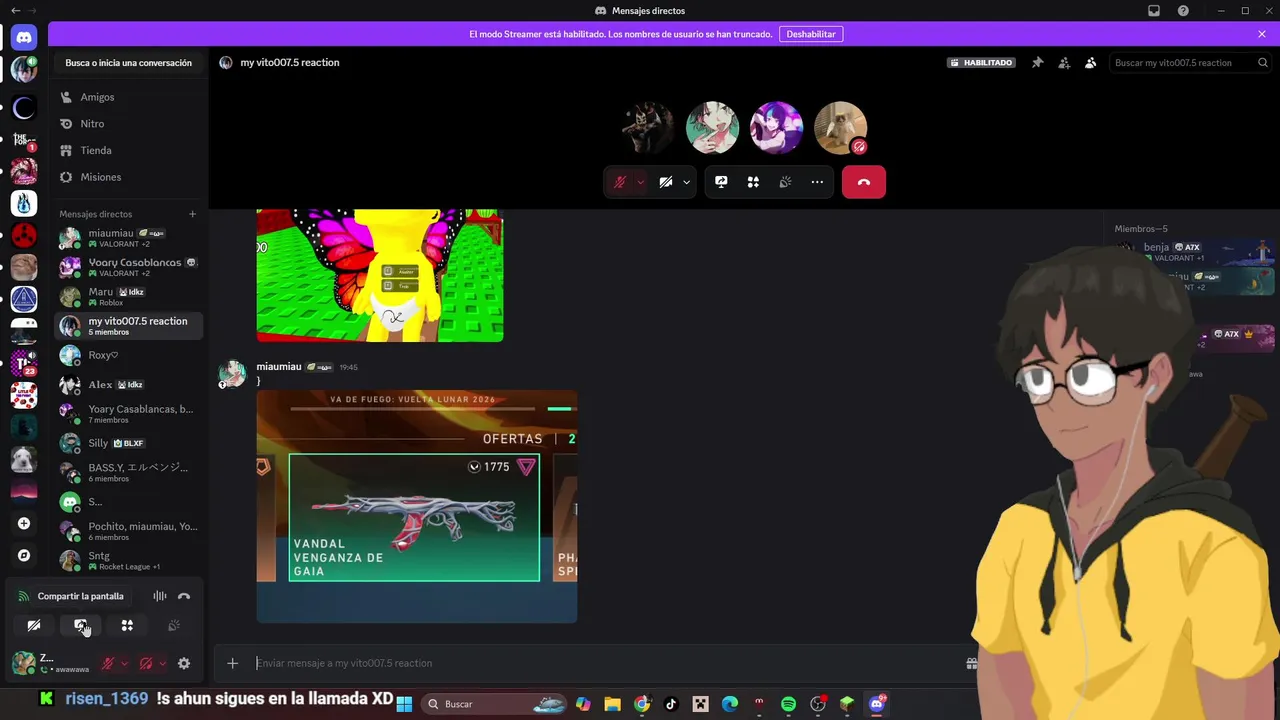Open the Tienda shop page
Image resolution: width=1280 pixels, height=720 pixels.
pos(128,150)
